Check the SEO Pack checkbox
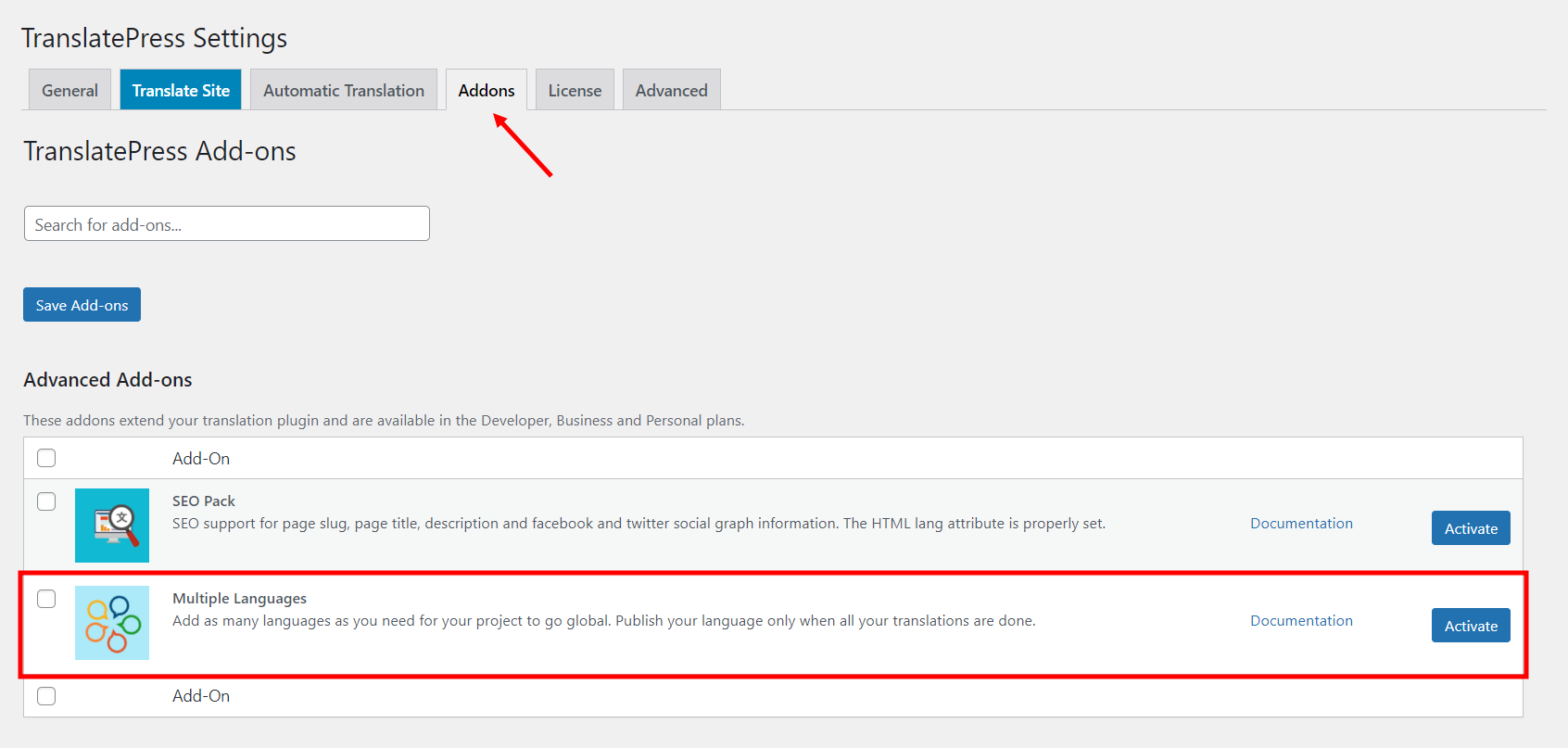This screenshot has width=1568, height=748. click(46, 501)
